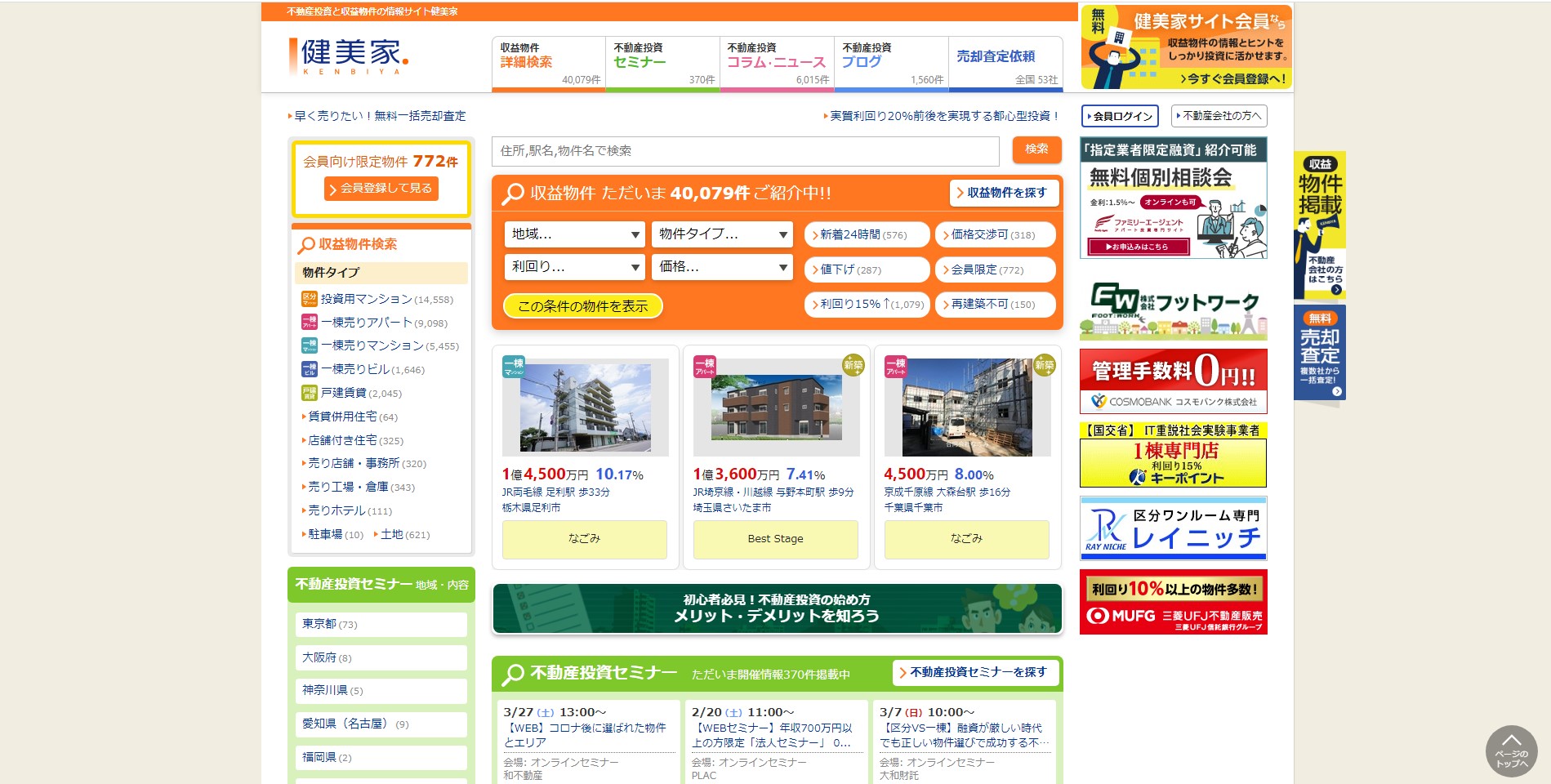The image size is (1551, 784).
Task: Open the 利回り dropdown
Action: pos(575,267)
